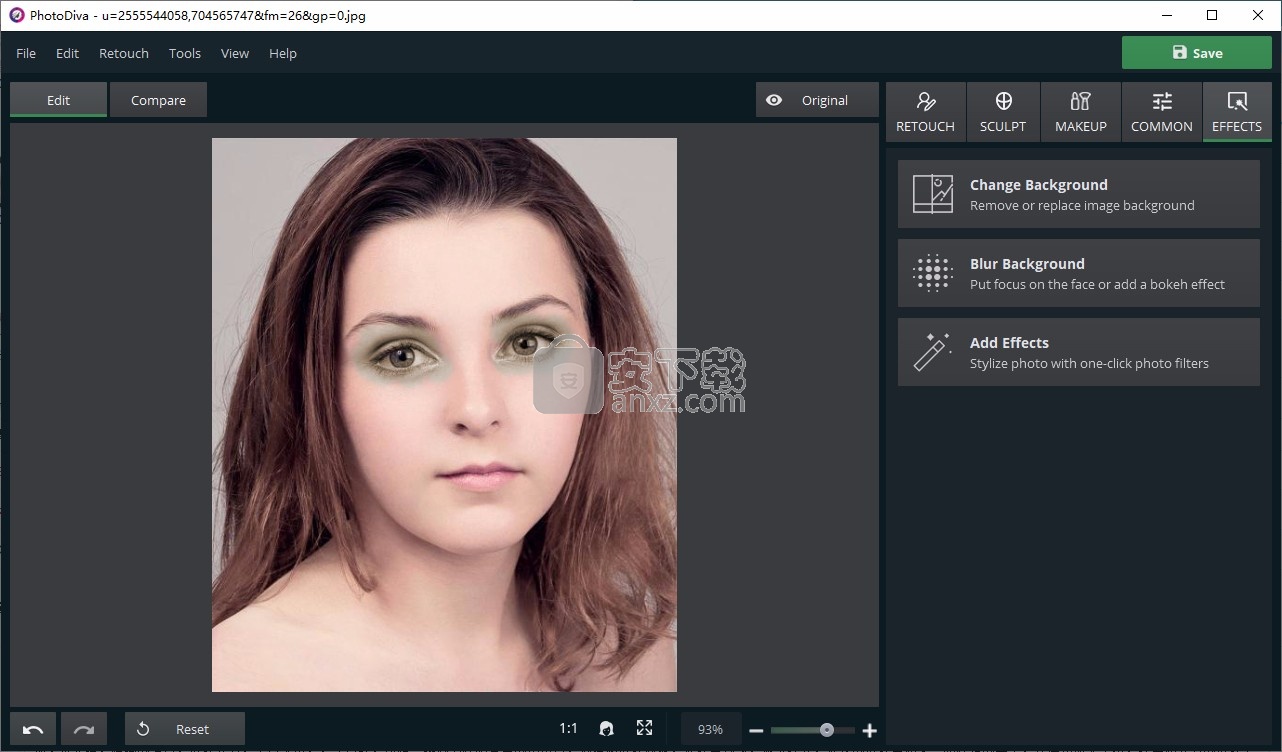Select the Edit view tab
This screenshot has width=1282, height=752.
tap(58, 100)
